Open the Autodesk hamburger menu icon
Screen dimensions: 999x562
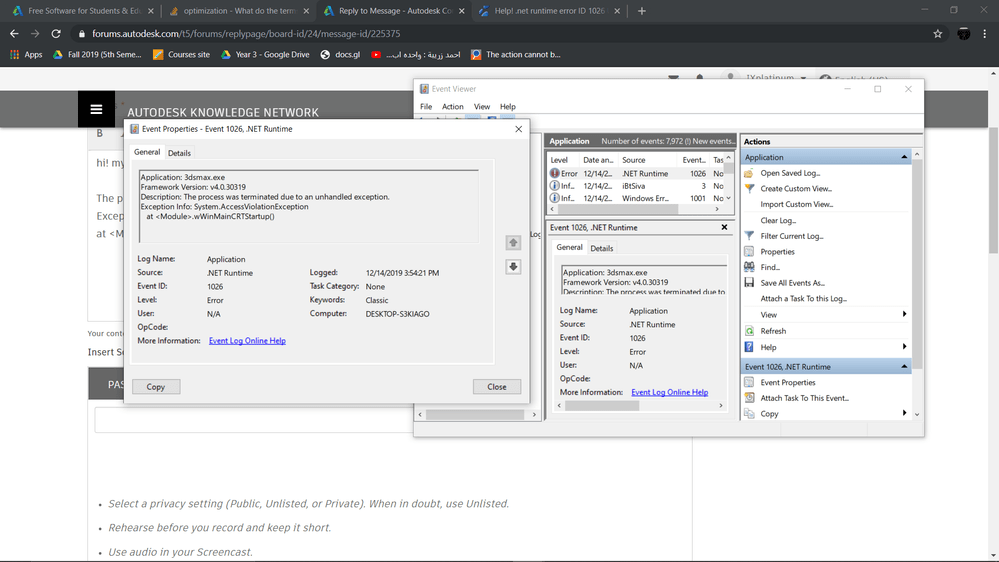pyautogui.click(x=96, y=110)
